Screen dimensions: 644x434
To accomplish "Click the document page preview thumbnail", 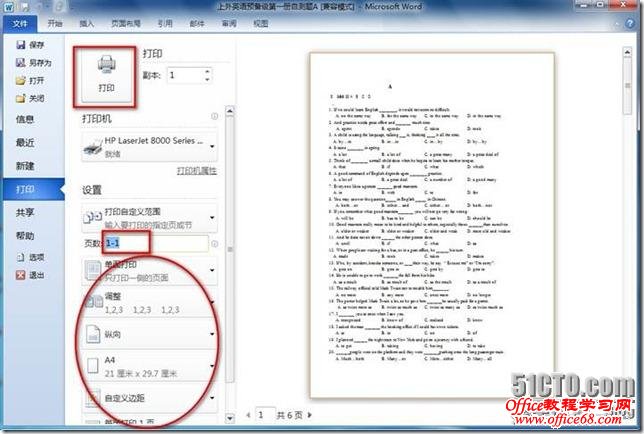I will click(x=432, y=225).
